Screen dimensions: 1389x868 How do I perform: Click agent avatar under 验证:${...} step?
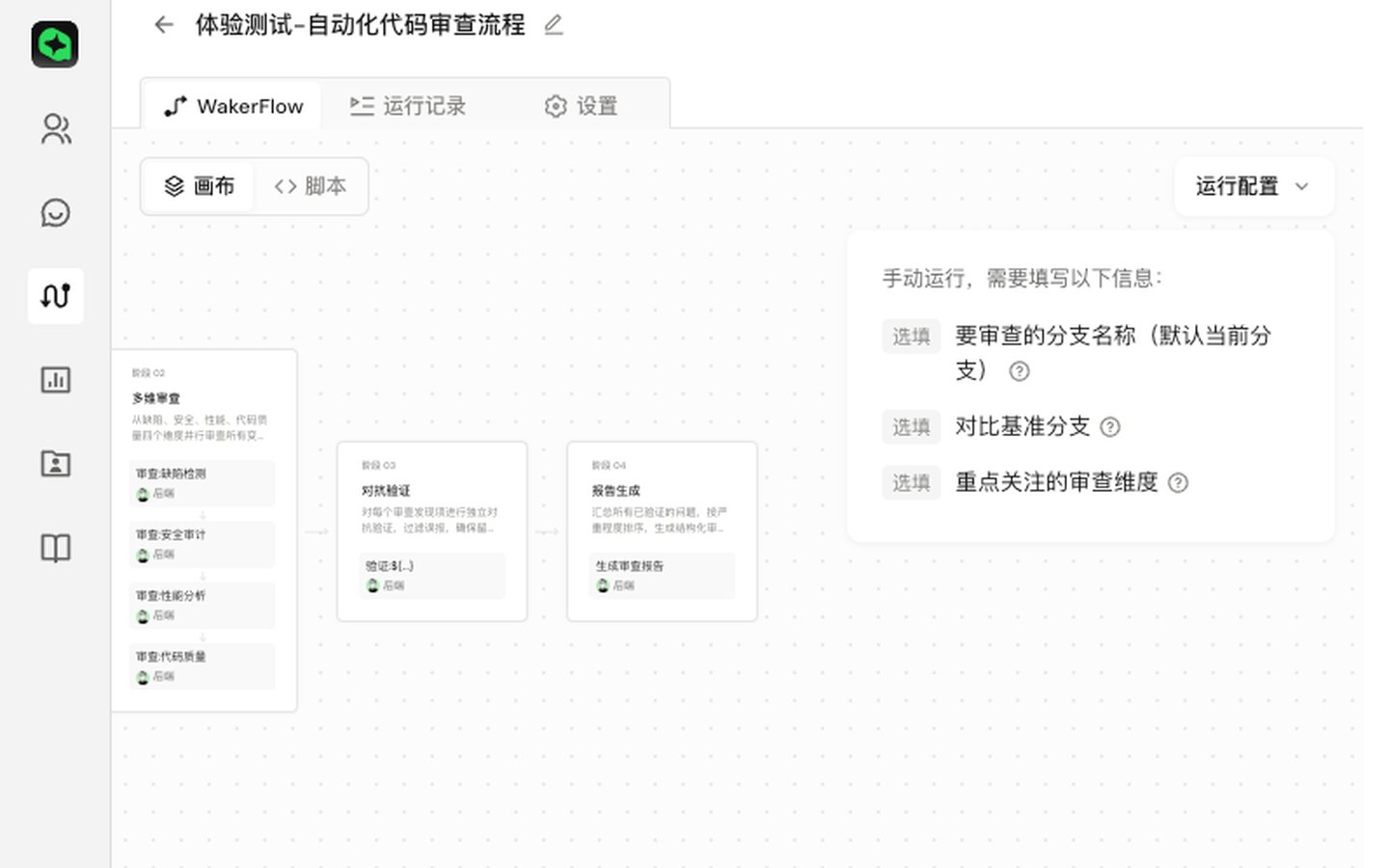[x=373, y=585]
